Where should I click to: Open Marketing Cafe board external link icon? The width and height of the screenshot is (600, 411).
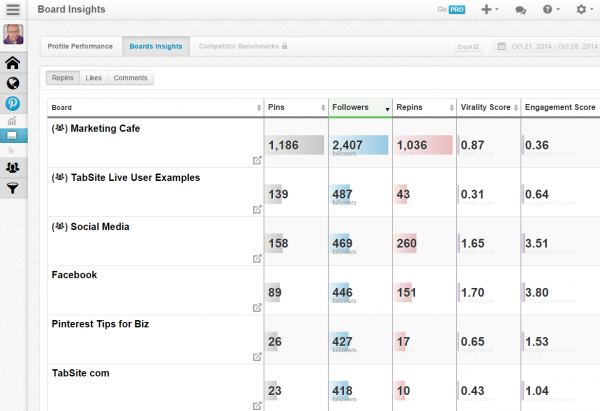pos(257,159)
